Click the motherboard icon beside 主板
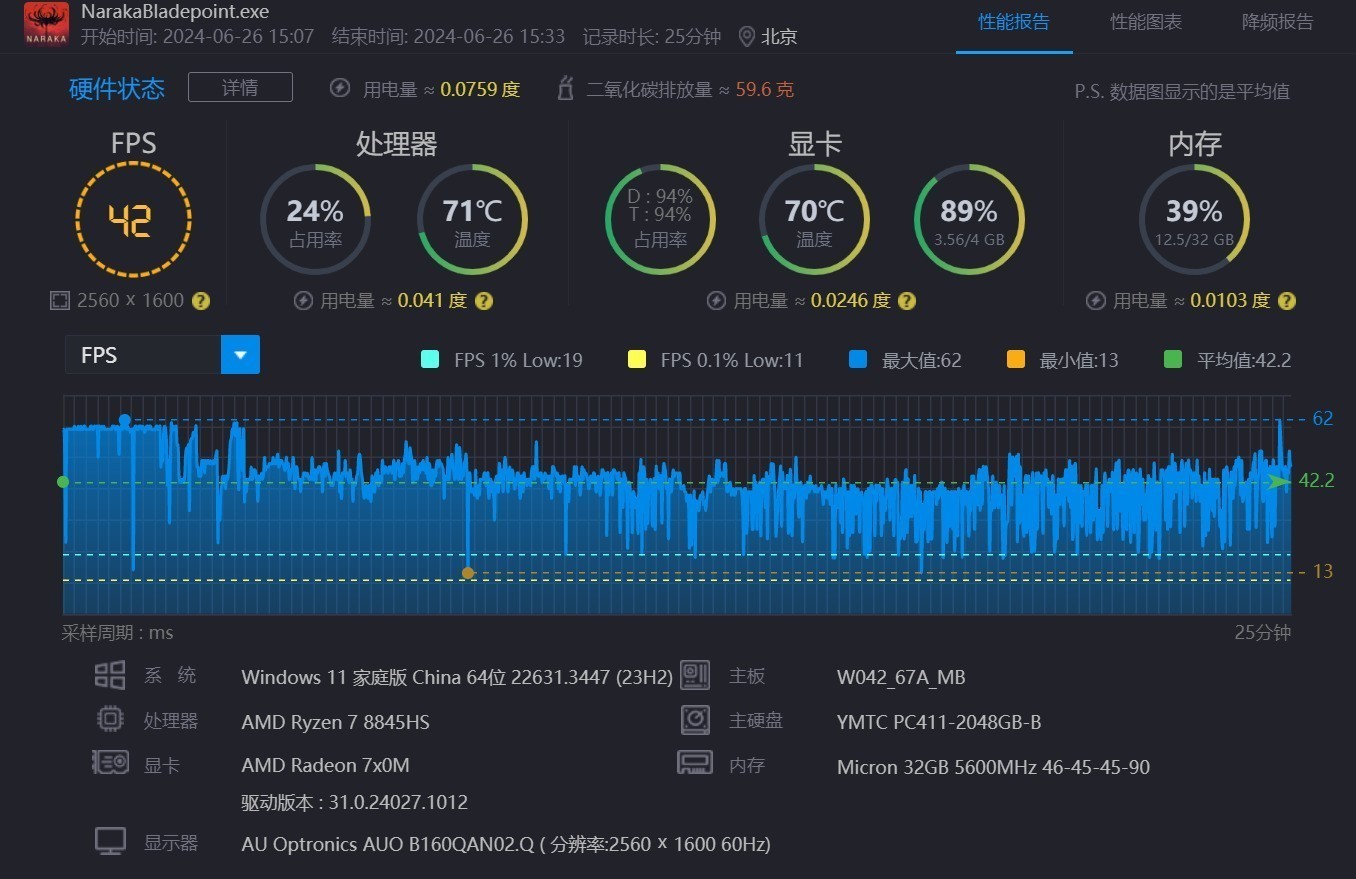 (695, 675)
